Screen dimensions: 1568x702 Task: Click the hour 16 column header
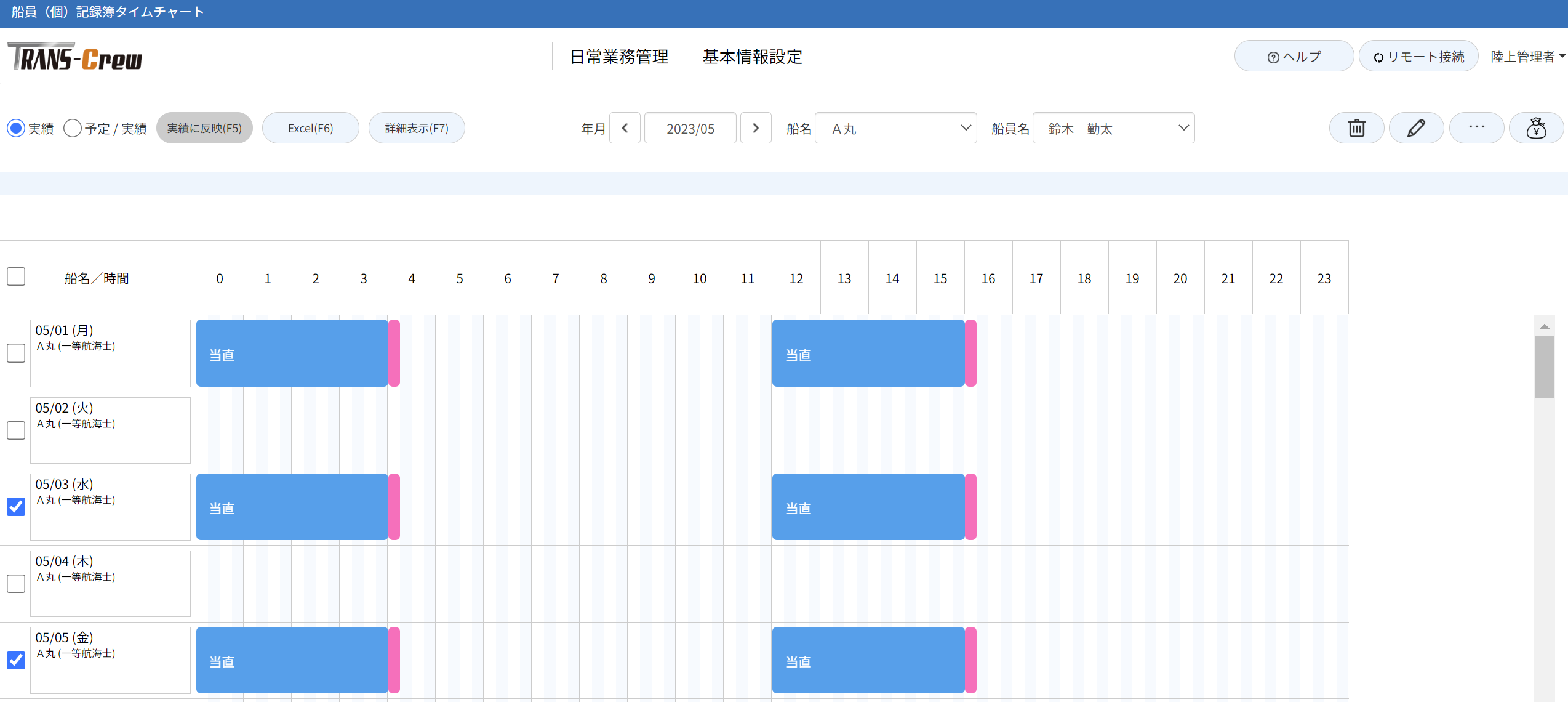(988, 278)
